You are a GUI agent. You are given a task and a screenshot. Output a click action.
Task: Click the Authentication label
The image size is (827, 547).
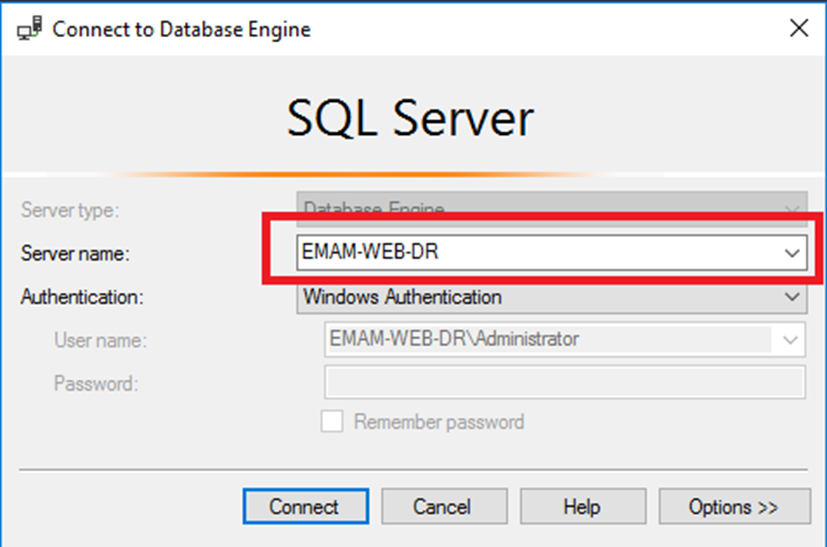[82, 297]
